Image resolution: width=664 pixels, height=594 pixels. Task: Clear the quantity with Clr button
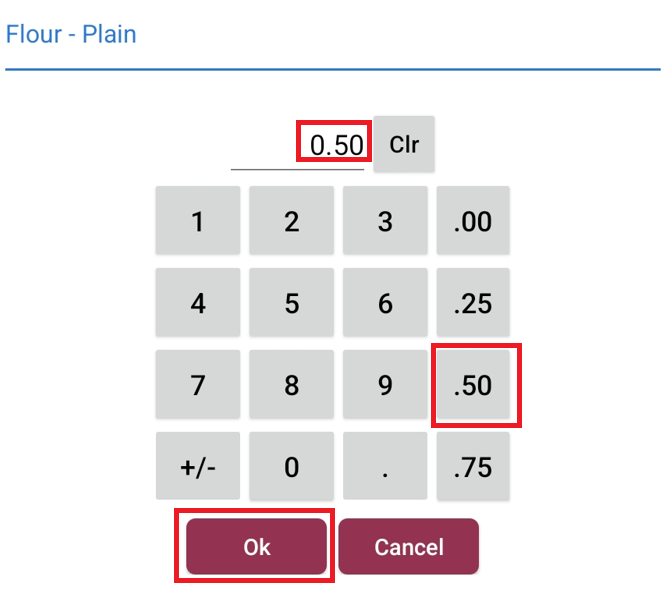pos(404,144)
